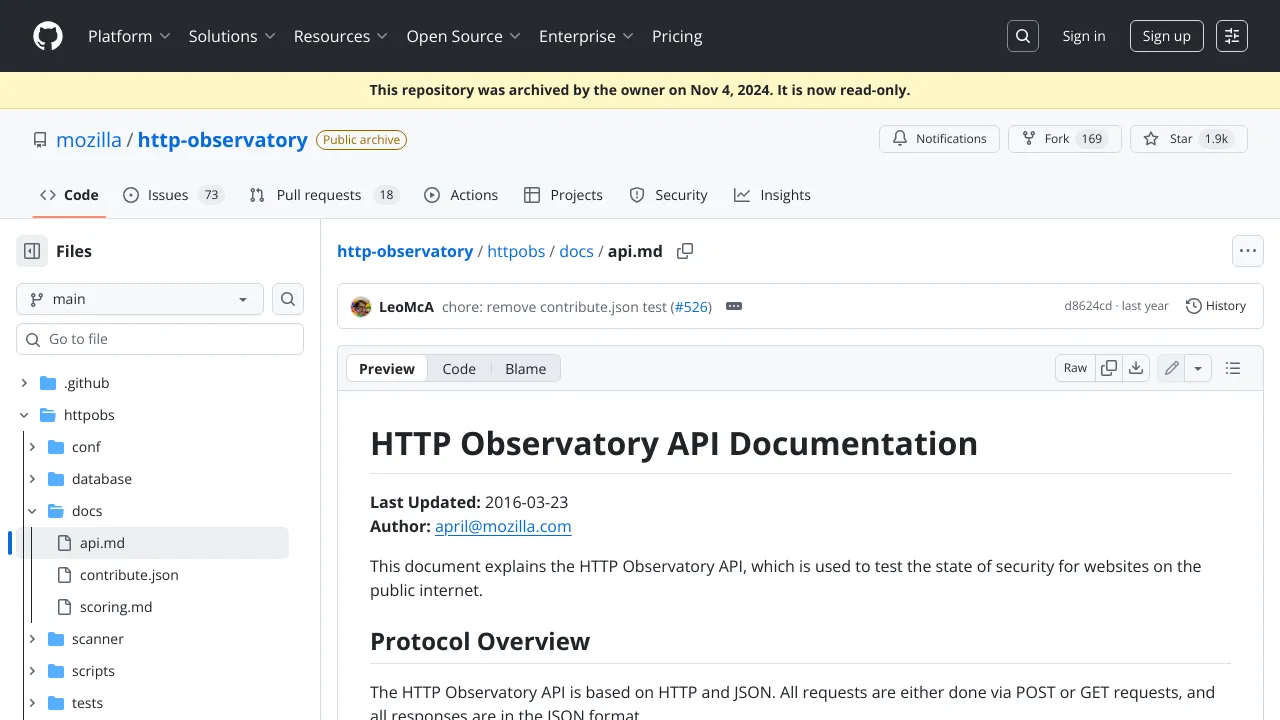The height and width of the screenshot is (720, 1280).
Task: Fork the repository button
Action: click(x=1064, y=139)
